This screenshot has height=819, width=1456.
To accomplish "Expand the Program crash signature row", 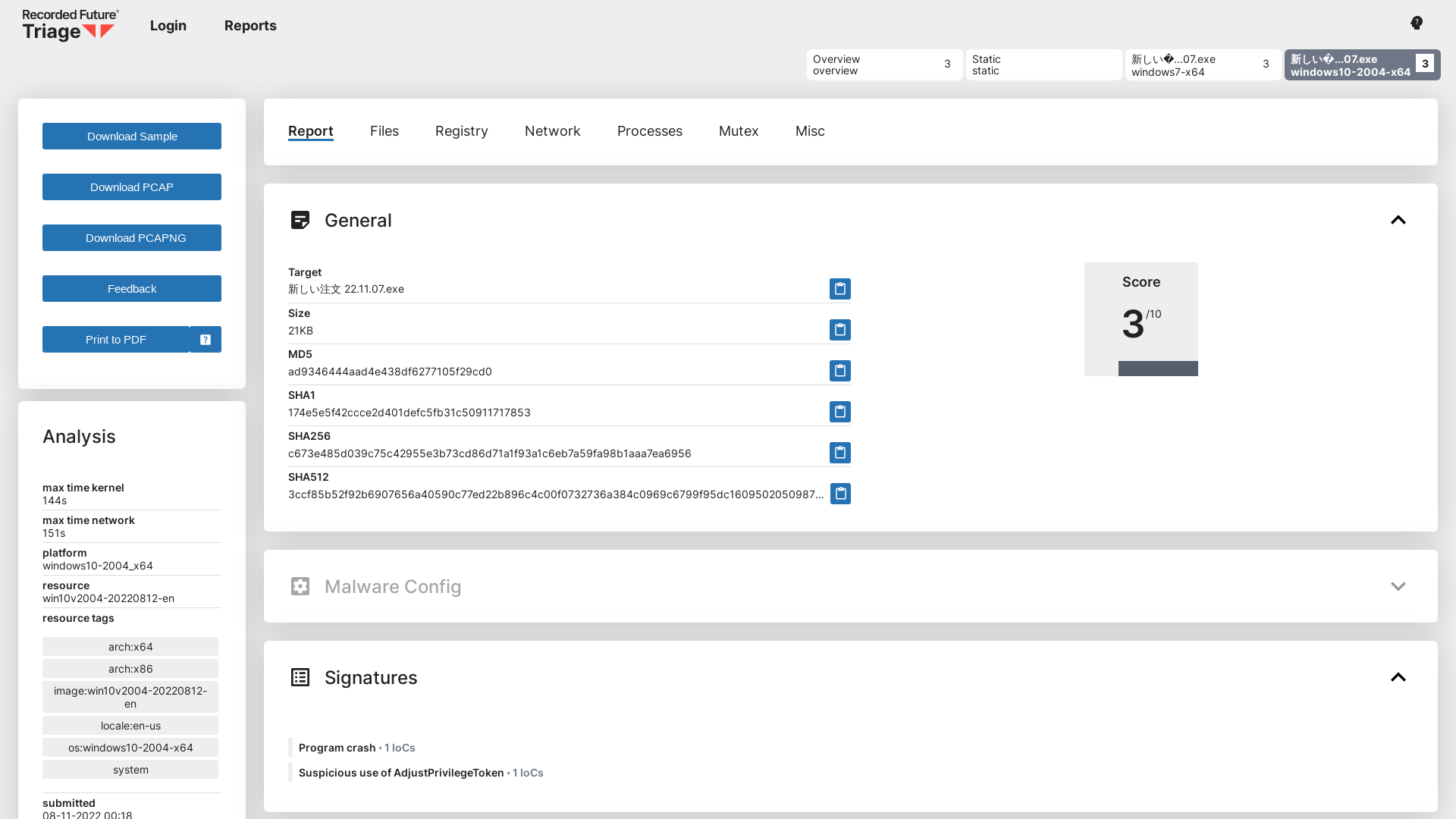I will 337,748.
